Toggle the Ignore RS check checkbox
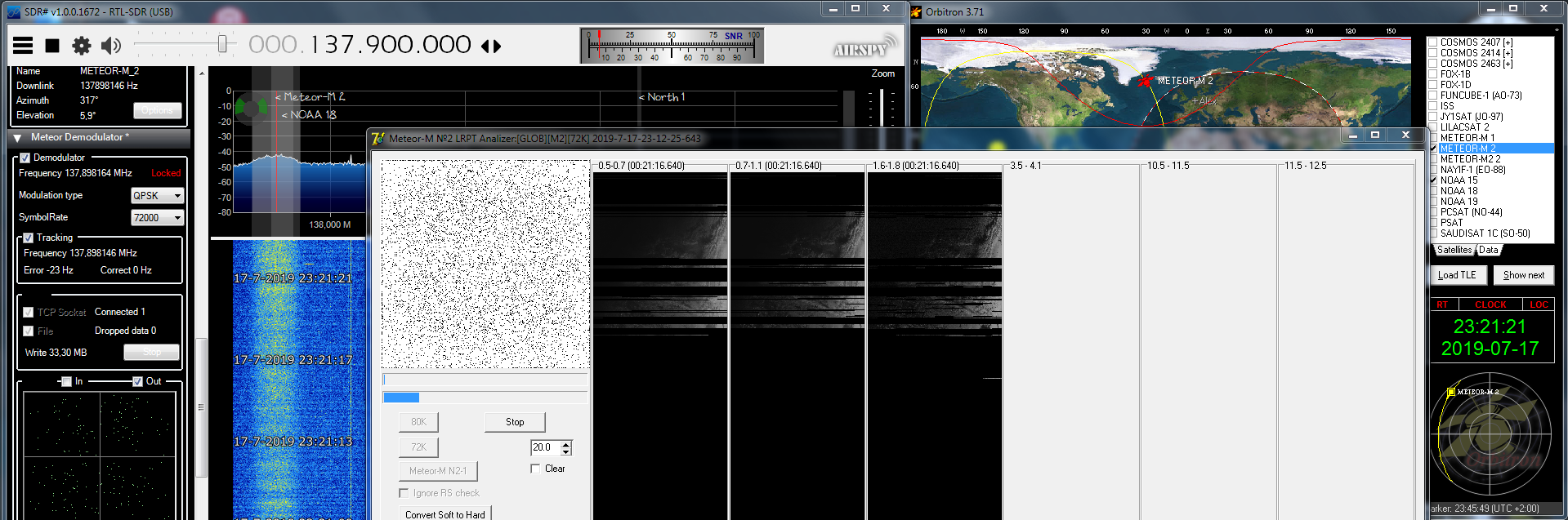Viewport: 1568px width, 520px height. pos(404,493)
